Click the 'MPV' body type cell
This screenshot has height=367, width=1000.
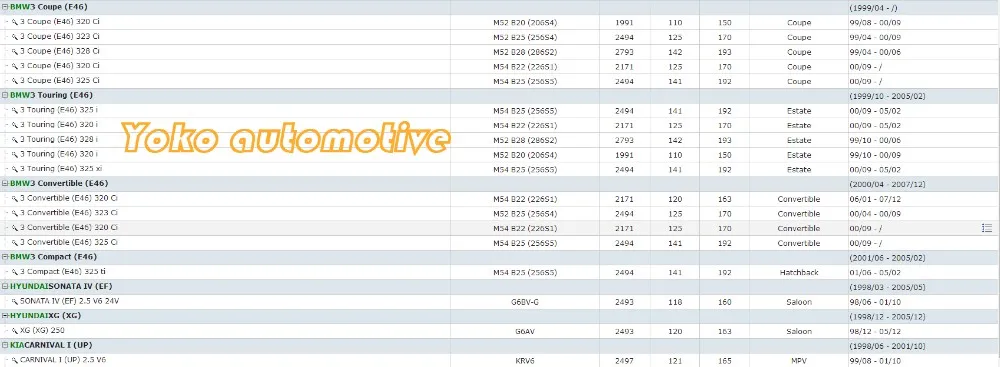point(799,361)
